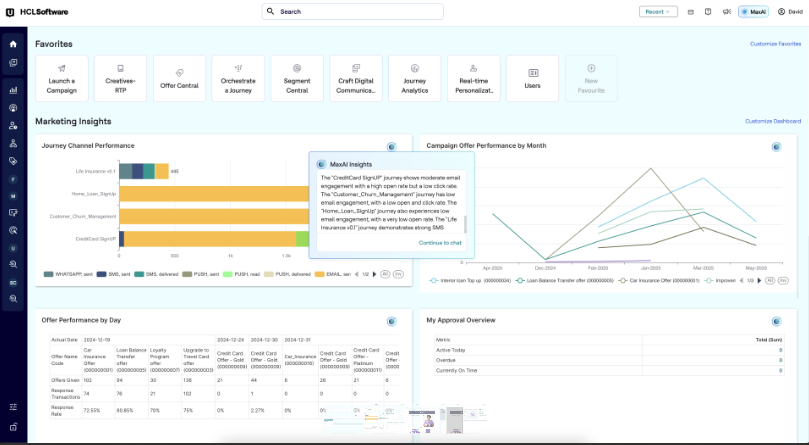
Task: Click the MaxAI icon on My Approval Overview
Action: 776,321
